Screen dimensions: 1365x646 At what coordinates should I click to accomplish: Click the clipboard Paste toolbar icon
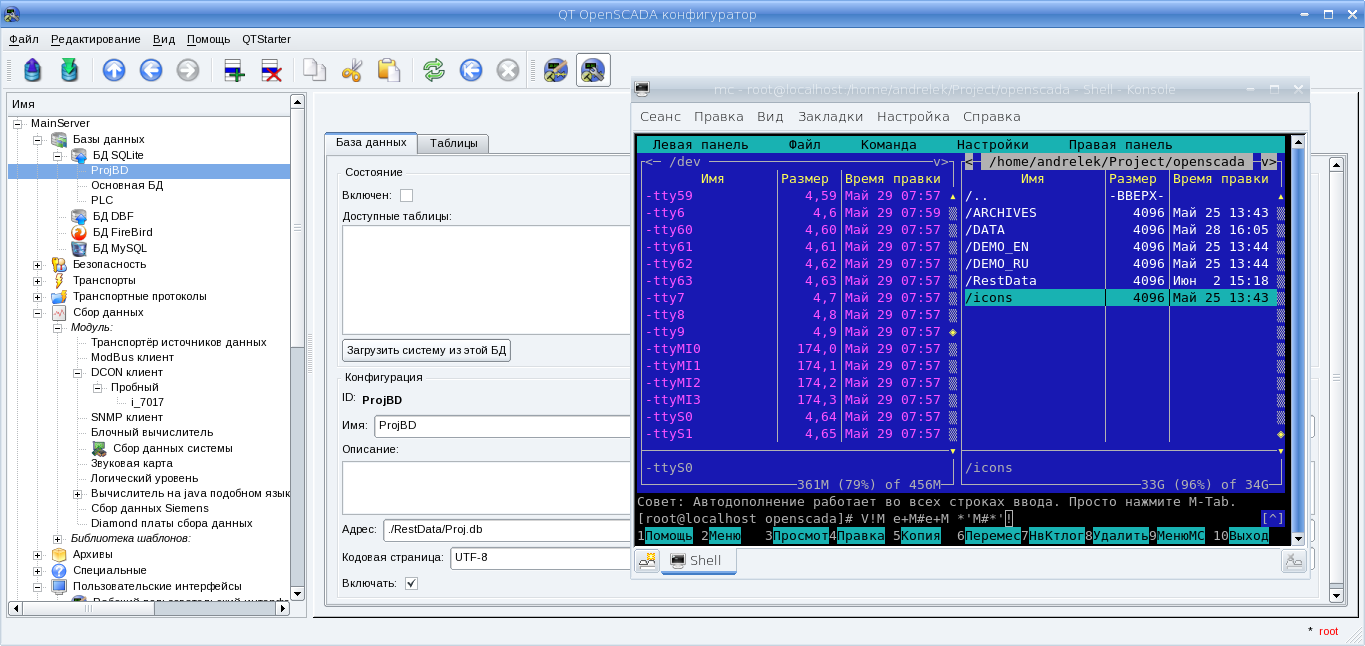(x=388, y=70)
